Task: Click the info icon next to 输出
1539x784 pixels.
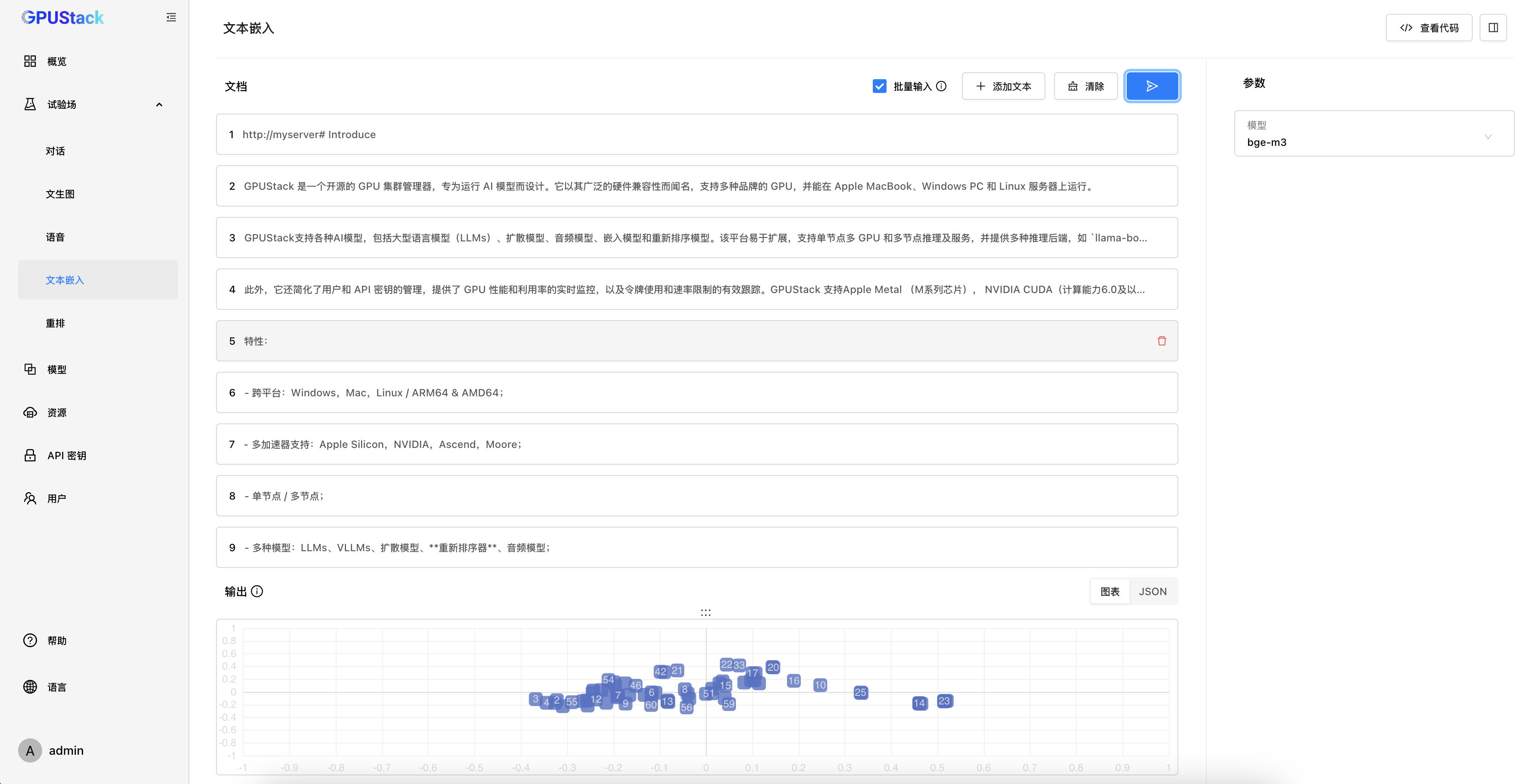Action: click(x=257, y=591)
